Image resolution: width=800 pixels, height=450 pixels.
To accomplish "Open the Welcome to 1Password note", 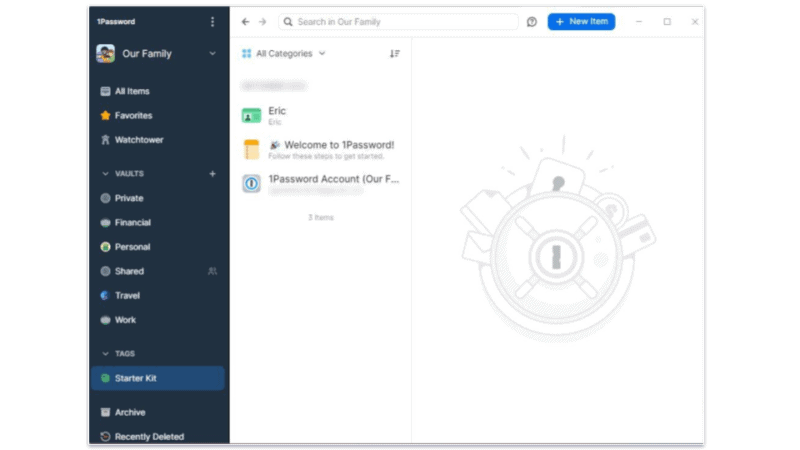I will pyautogui.click(x=321, y=149).
